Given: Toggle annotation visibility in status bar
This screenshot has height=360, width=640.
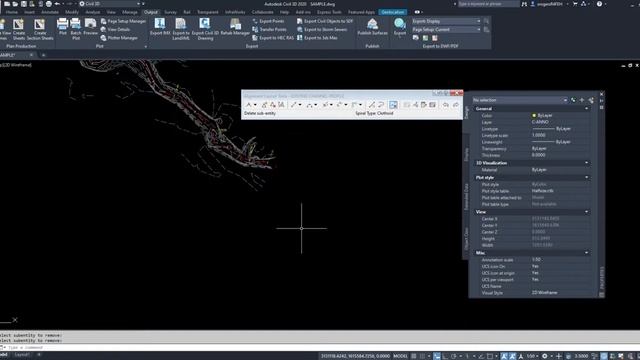Looking at the screenshot, I should 504,356.
